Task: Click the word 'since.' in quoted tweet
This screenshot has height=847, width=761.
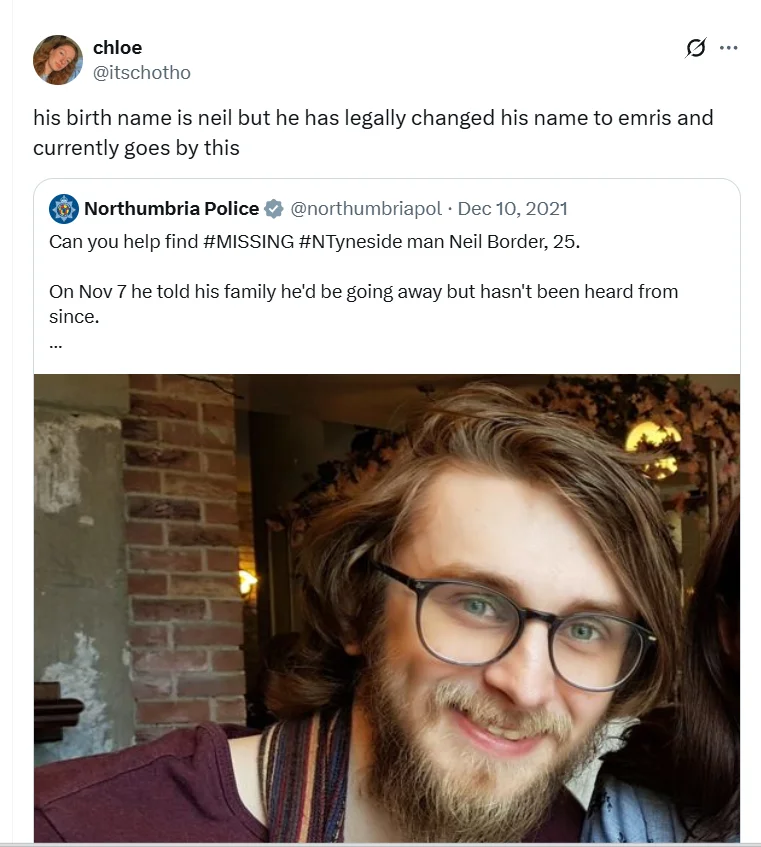Action: point(72,316)
